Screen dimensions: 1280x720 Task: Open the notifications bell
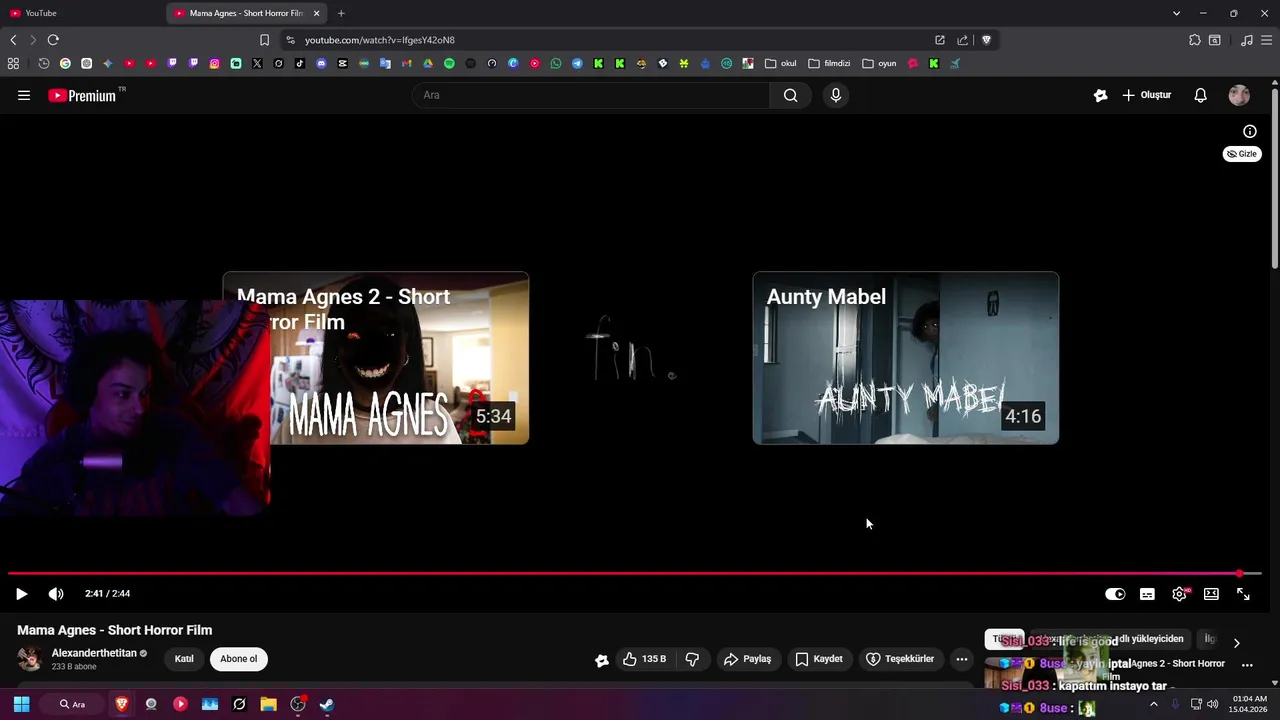coord(1200,95)
